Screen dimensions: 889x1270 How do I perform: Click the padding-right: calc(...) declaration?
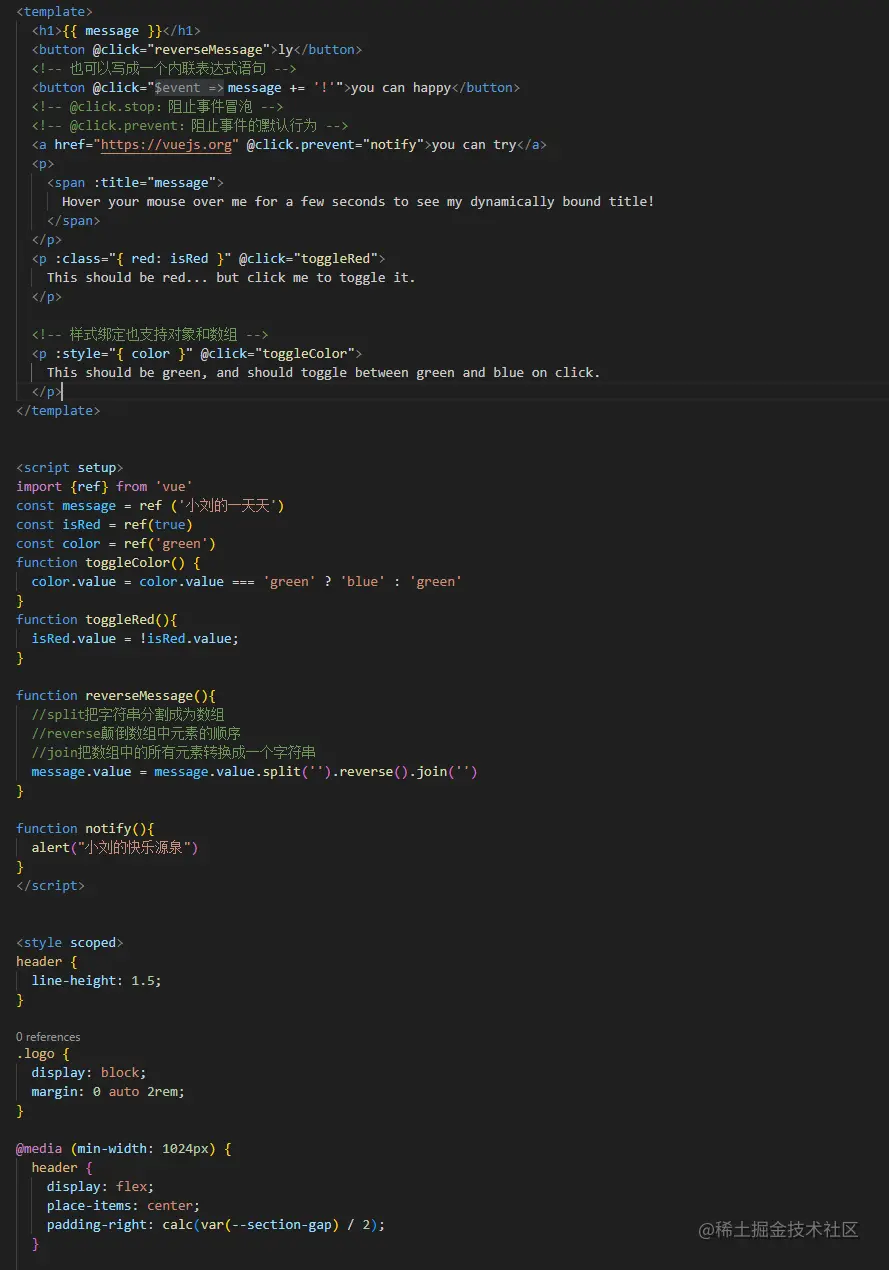(216, 1224)
